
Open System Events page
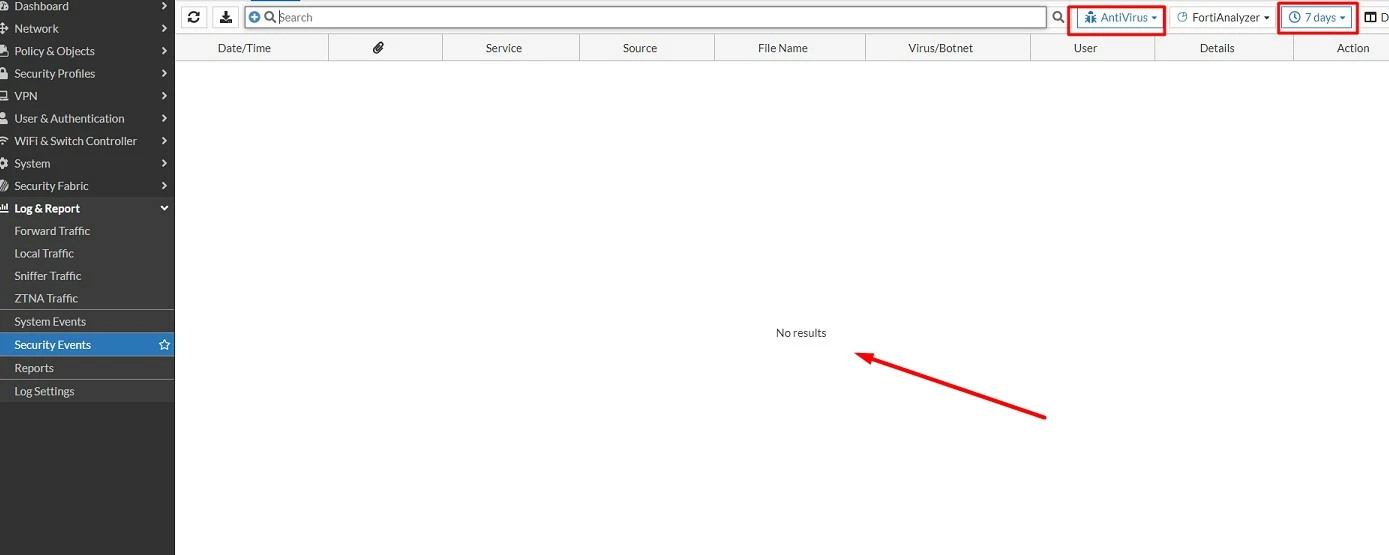pyautogui.click(x=87, y=322)
